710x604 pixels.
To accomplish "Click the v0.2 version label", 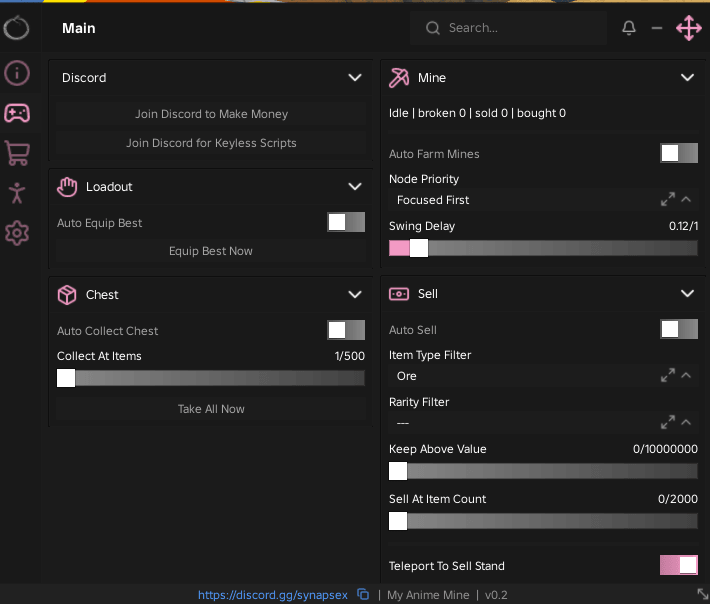I will (x=496, y=594).
